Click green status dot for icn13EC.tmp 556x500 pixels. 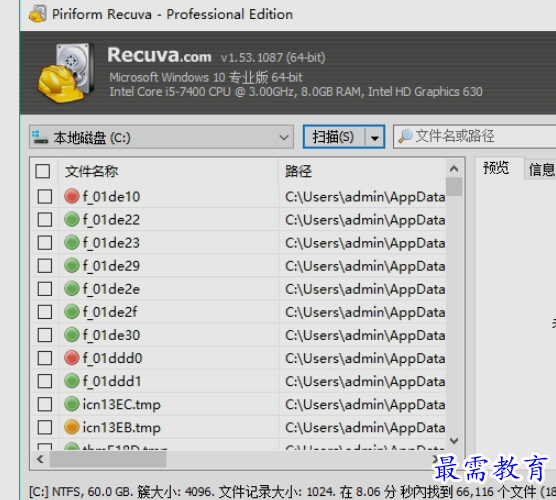tap(72, 404)
